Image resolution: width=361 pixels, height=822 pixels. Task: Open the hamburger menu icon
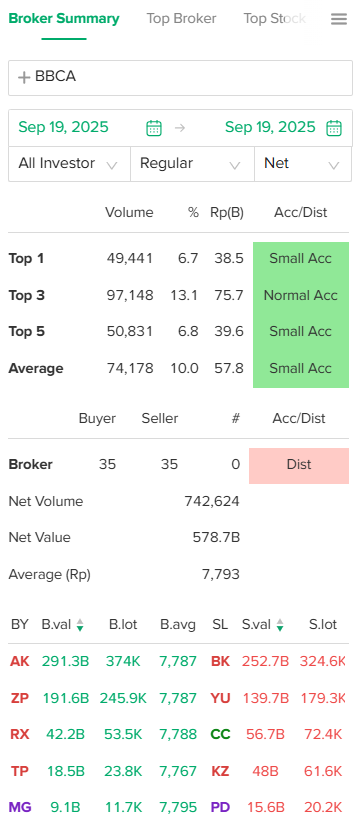339,19
